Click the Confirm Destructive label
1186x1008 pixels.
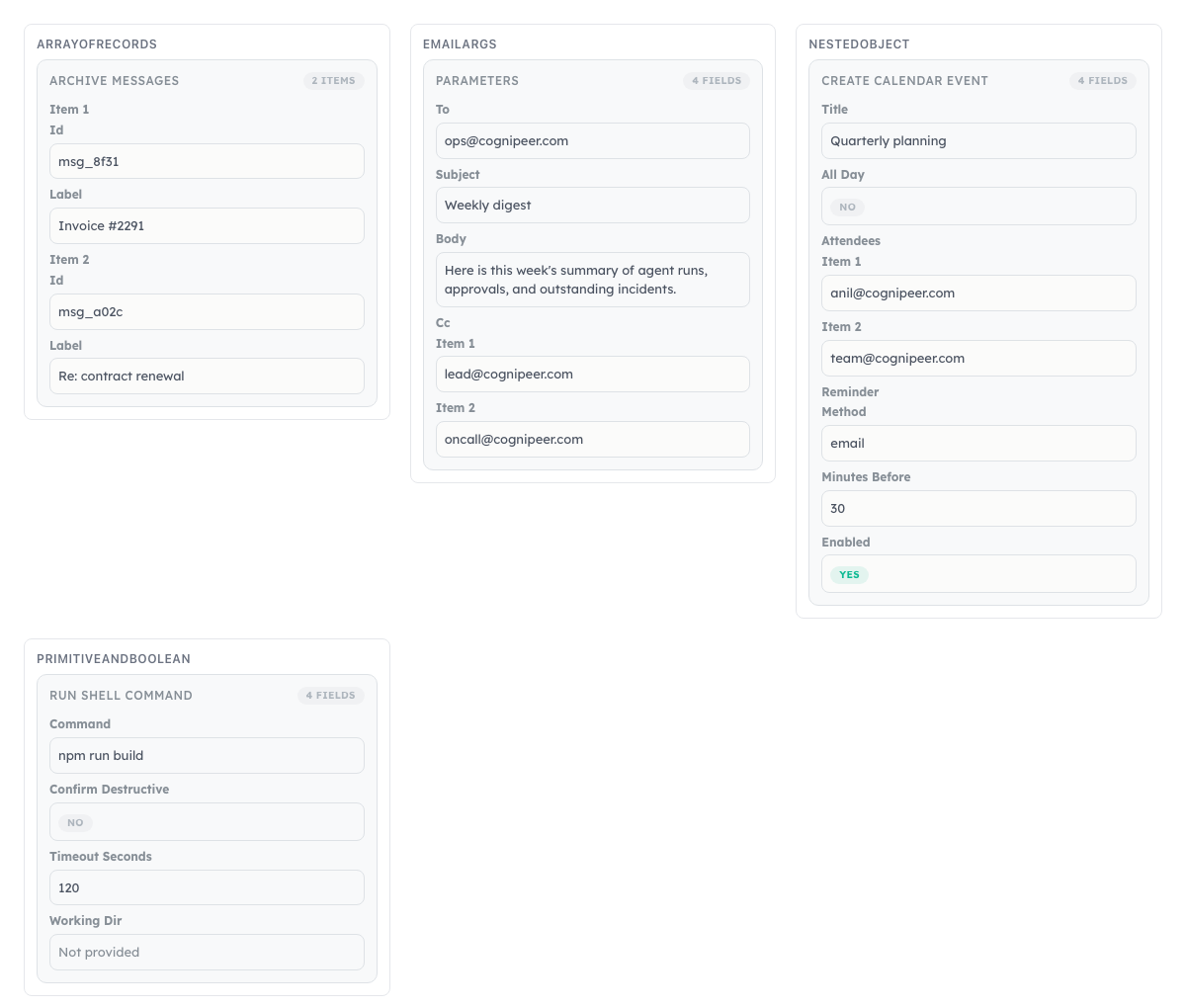(110, 789)
